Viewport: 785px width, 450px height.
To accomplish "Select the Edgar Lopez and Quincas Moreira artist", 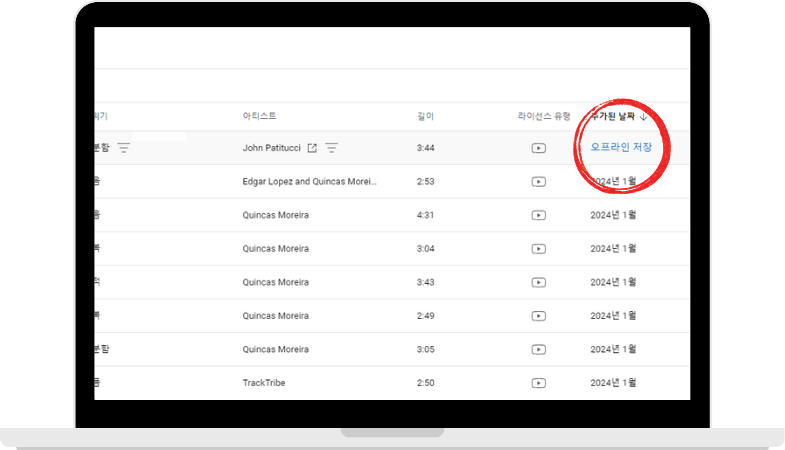I will pyautogui.click(x=310, y=181).
